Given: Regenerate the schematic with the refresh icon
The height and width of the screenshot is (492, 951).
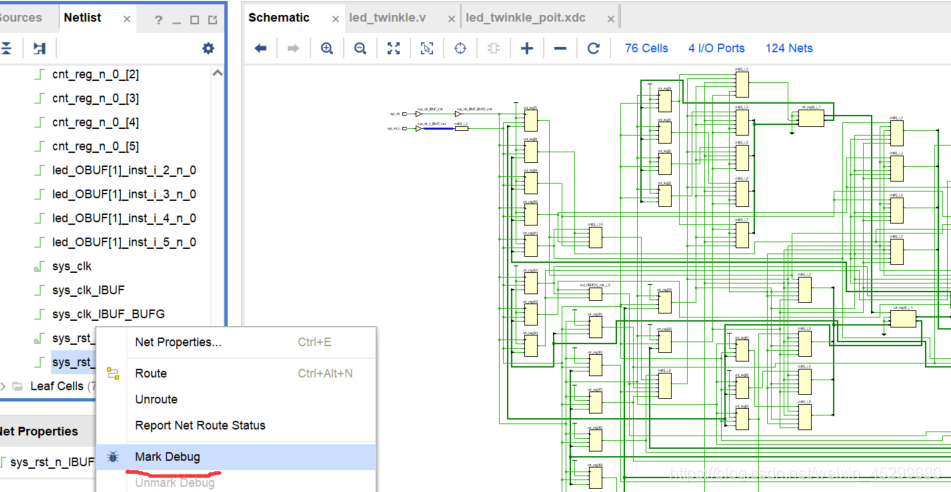Looking at the screenshot, I should tap(594, 49).
